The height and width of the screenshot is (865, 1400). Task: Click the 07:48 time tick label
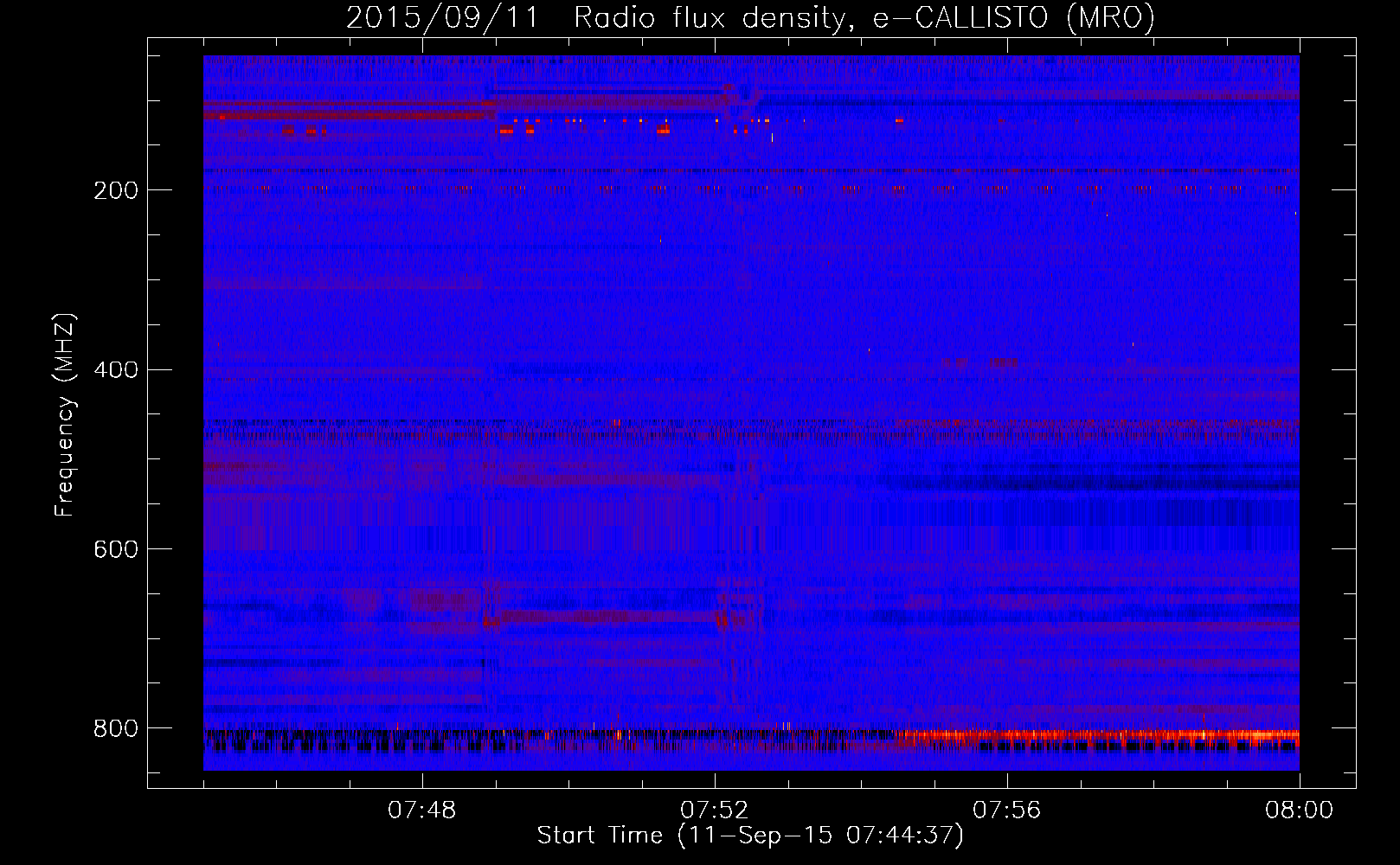[x=422, y=811]
